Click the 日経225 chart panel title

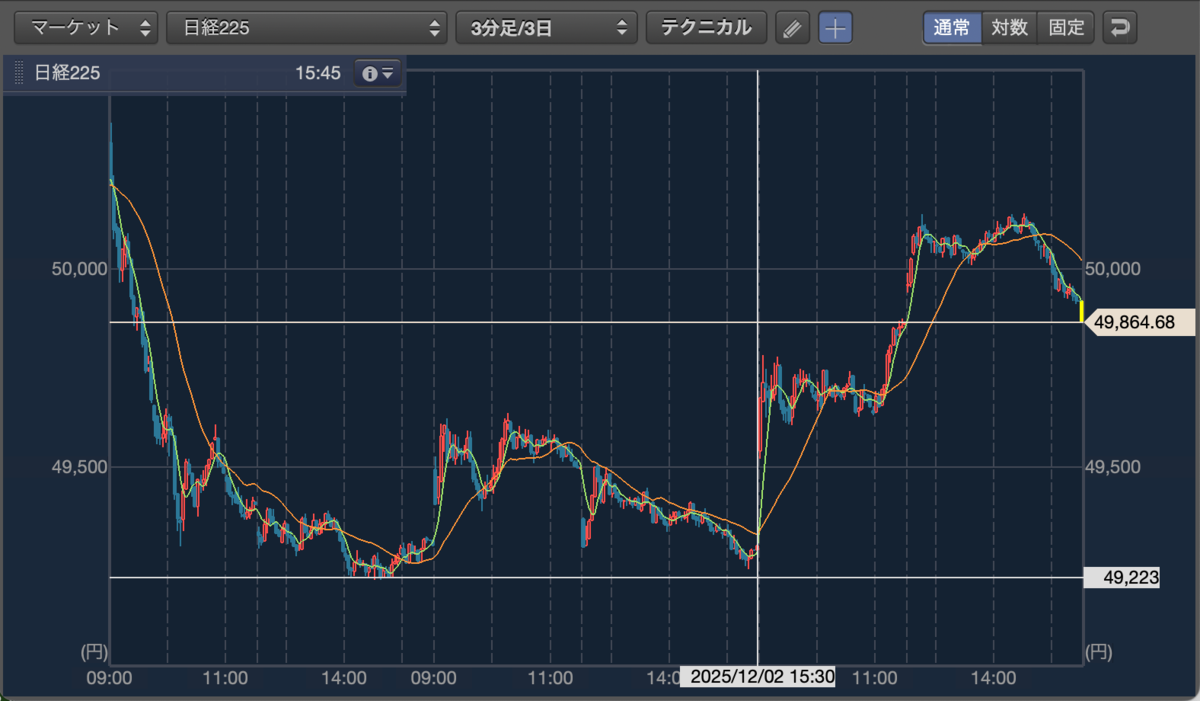coord(67,73)
